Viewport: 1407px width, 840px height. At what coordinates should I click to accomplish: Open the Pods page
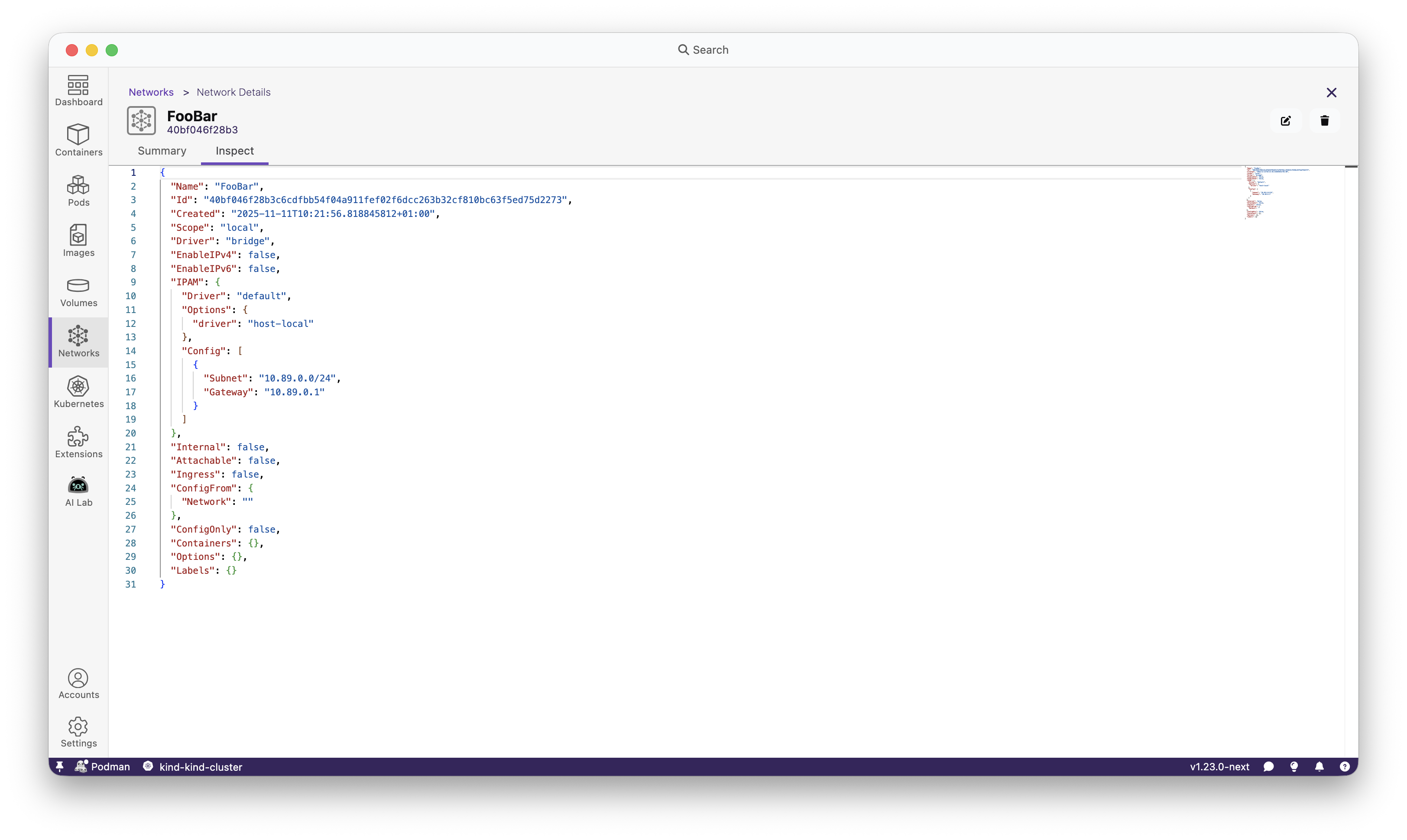(x=78, y=191)
